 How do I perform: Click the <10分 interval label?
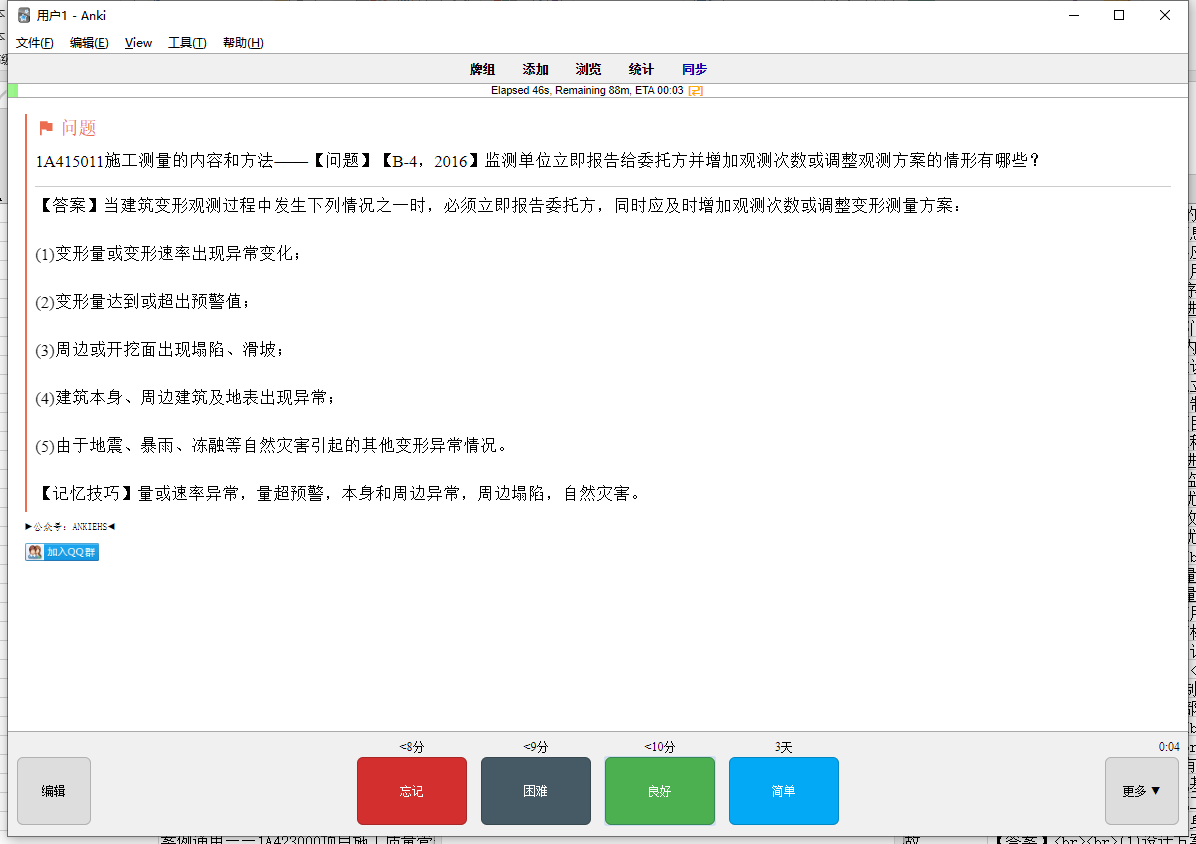[660, 747]
